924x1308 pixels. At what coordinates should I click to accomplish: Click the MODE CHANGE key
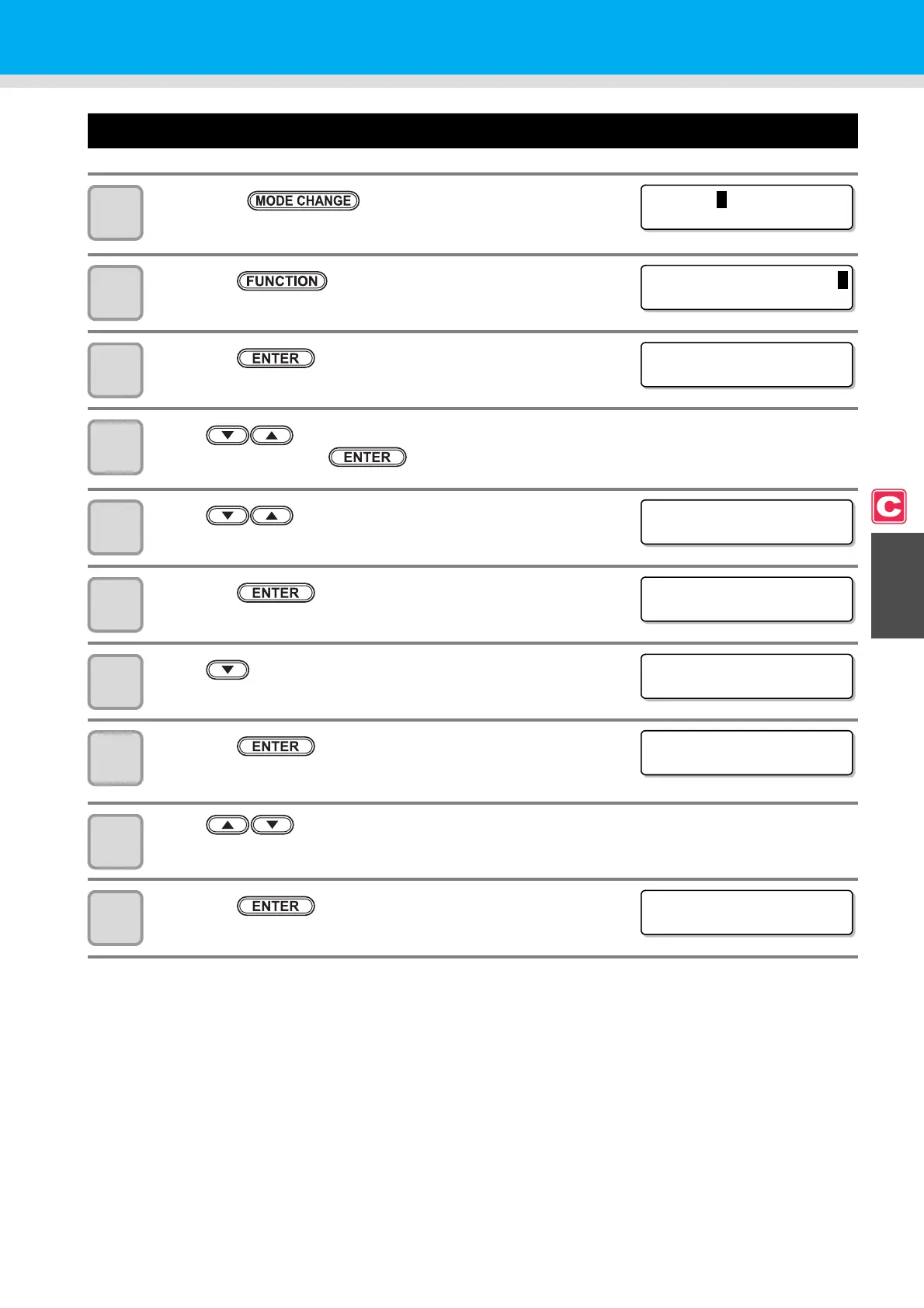[304, 200]
